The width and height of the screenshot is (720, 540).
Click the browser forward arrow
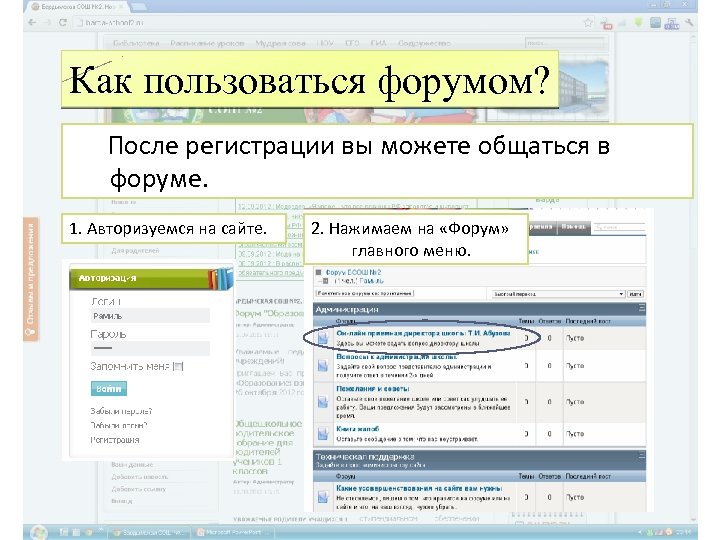point(47,22)
